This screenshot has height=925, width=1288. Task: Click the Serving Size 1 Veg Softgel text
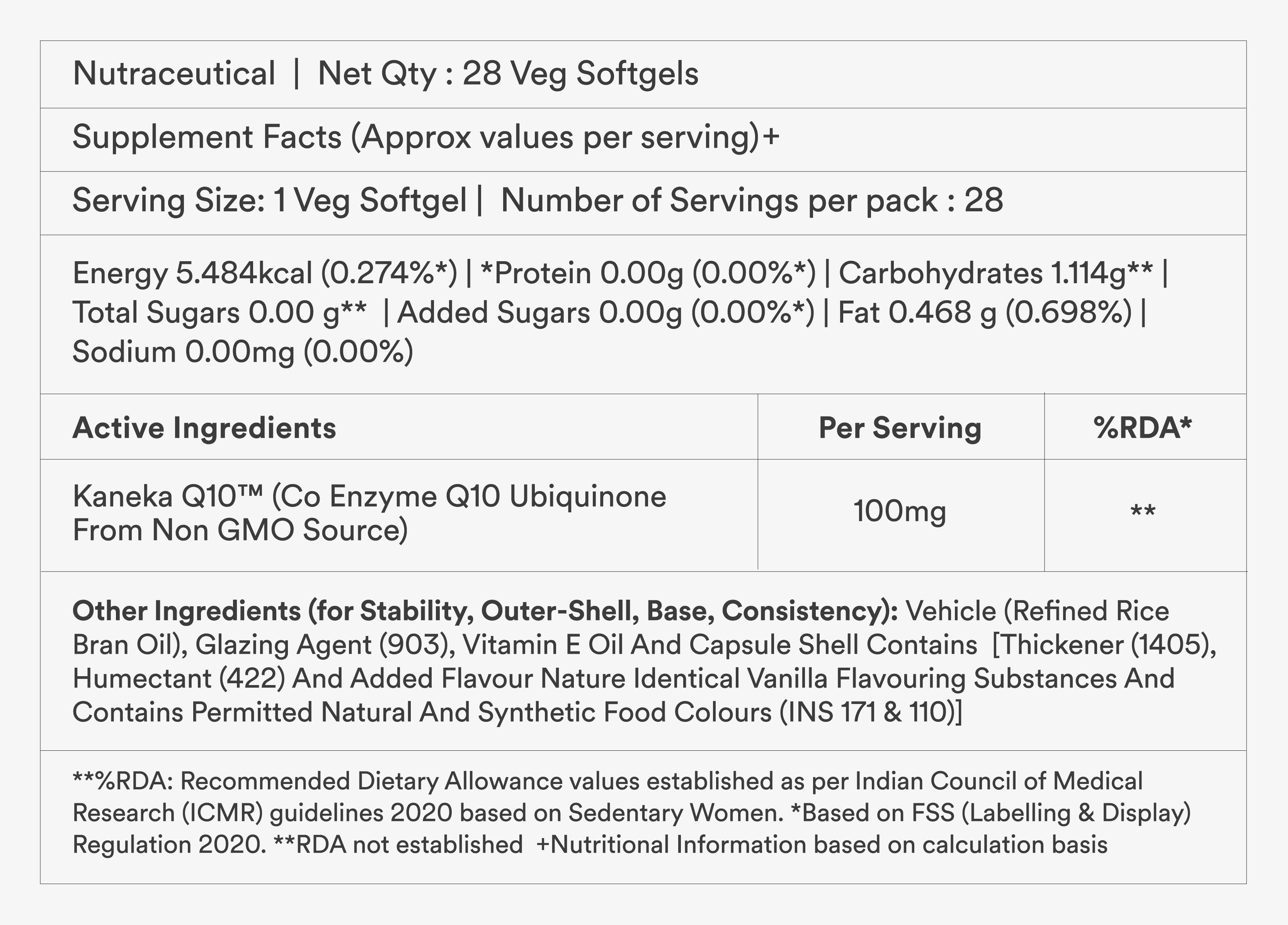pyautogui.click(x=269, y=201)
